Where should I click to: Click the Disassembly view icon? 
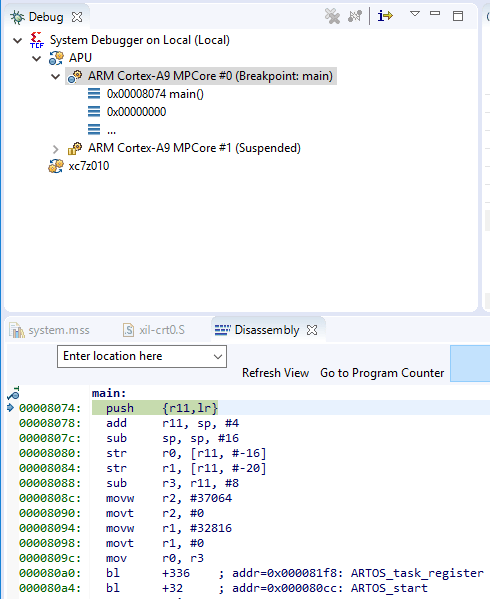point(223,330)
